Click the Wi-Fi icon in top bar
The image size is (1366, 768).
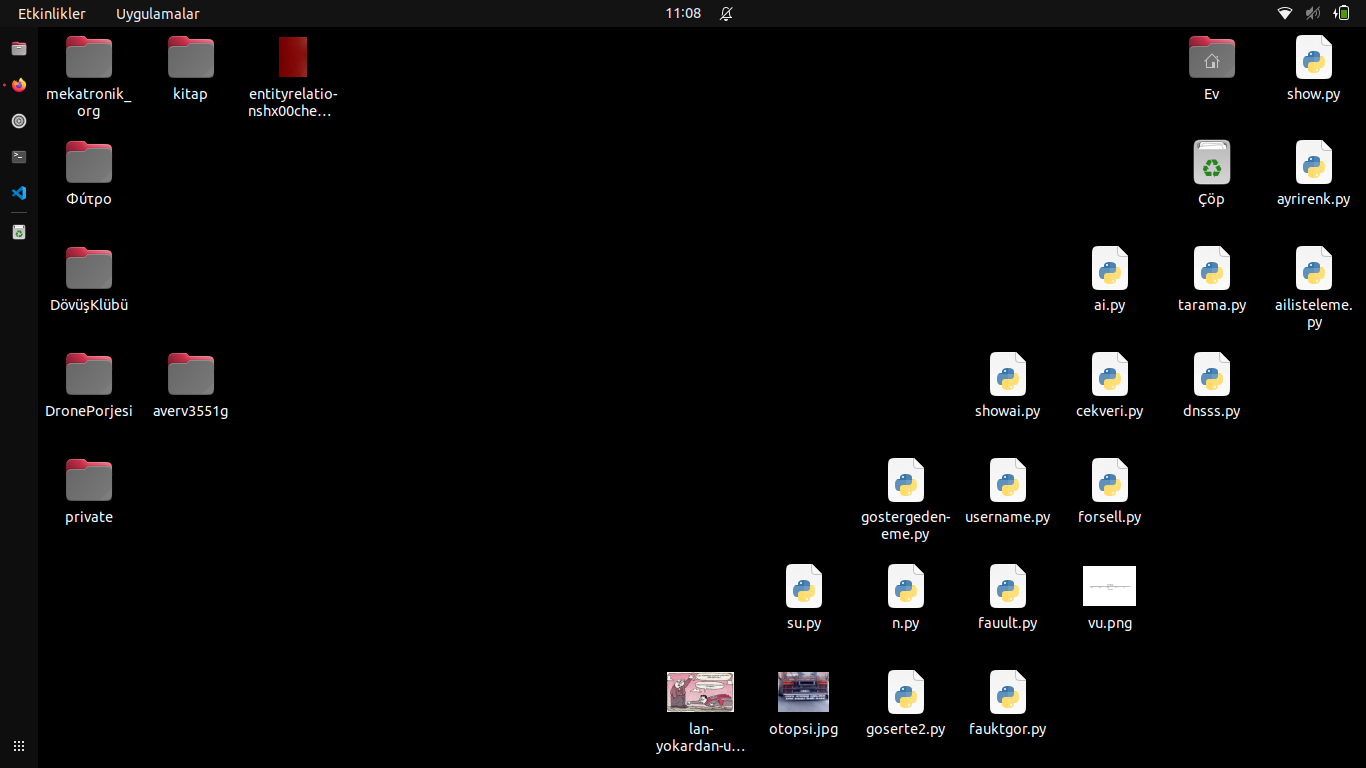(x=1285, y=13)
